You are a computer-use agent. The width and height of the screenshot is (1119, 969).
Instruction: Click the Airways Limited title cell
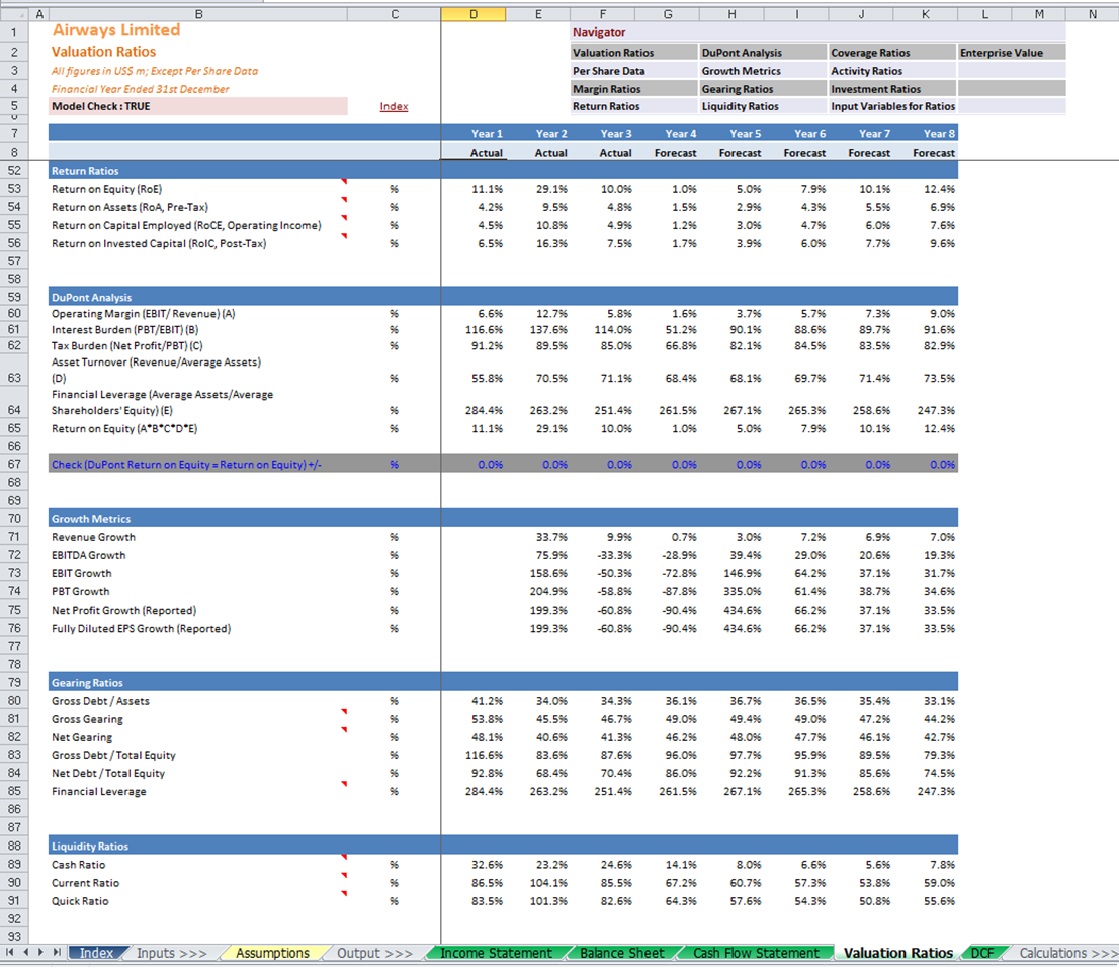tap(116, 30)
